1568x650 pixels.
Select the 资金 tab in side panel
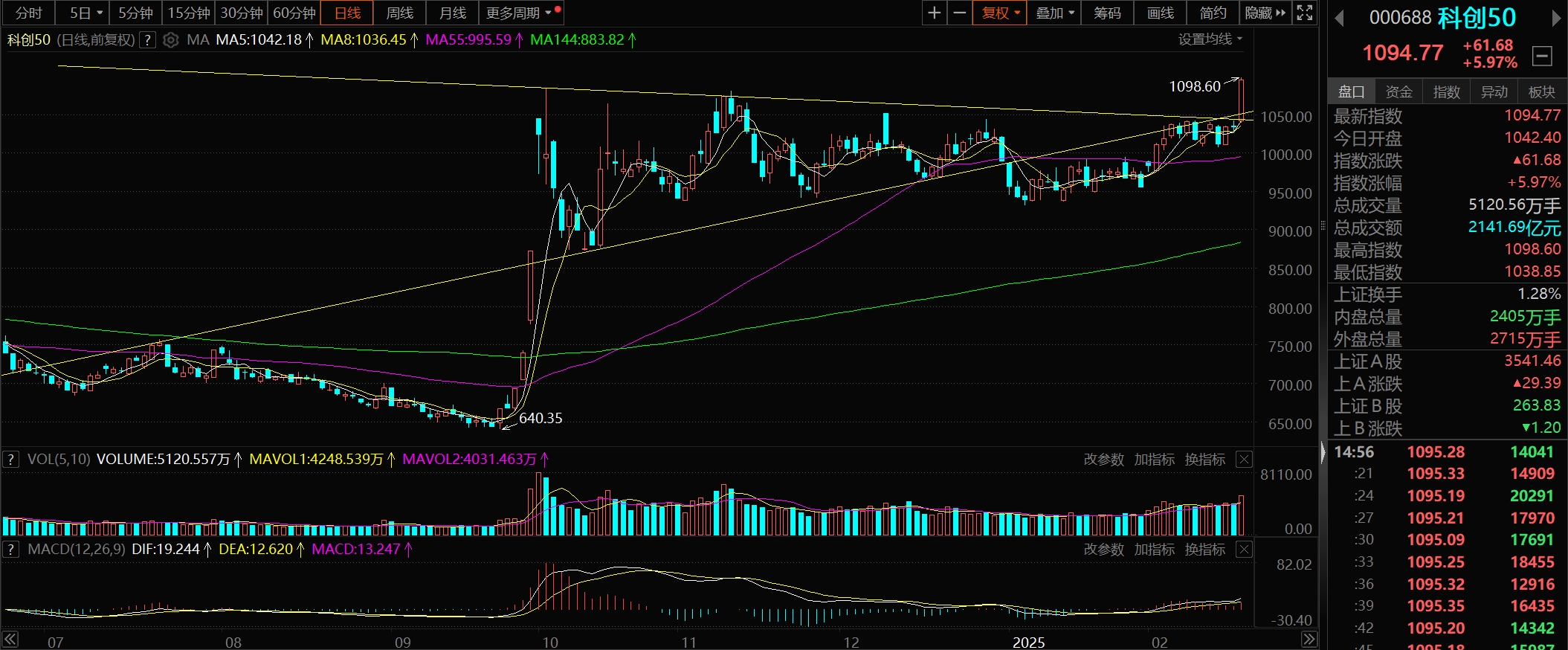click(1398, 91)
